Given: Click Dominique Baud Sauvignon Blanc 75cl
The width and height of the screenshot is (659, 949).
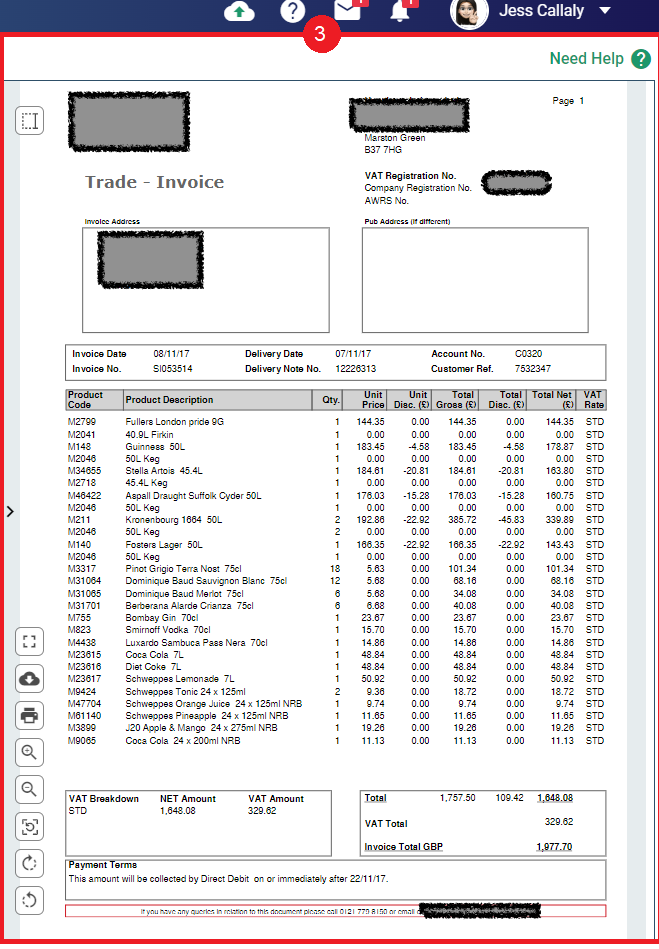Looking at the screenshot, I should click(206, 581).
